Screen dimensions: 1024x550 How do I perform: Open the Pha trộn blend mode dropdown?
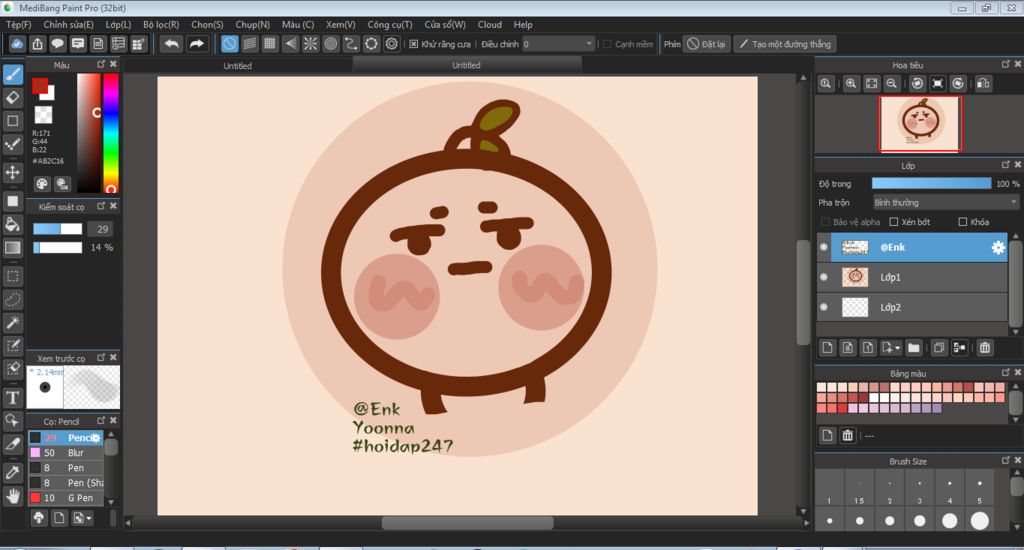[946, 202]
